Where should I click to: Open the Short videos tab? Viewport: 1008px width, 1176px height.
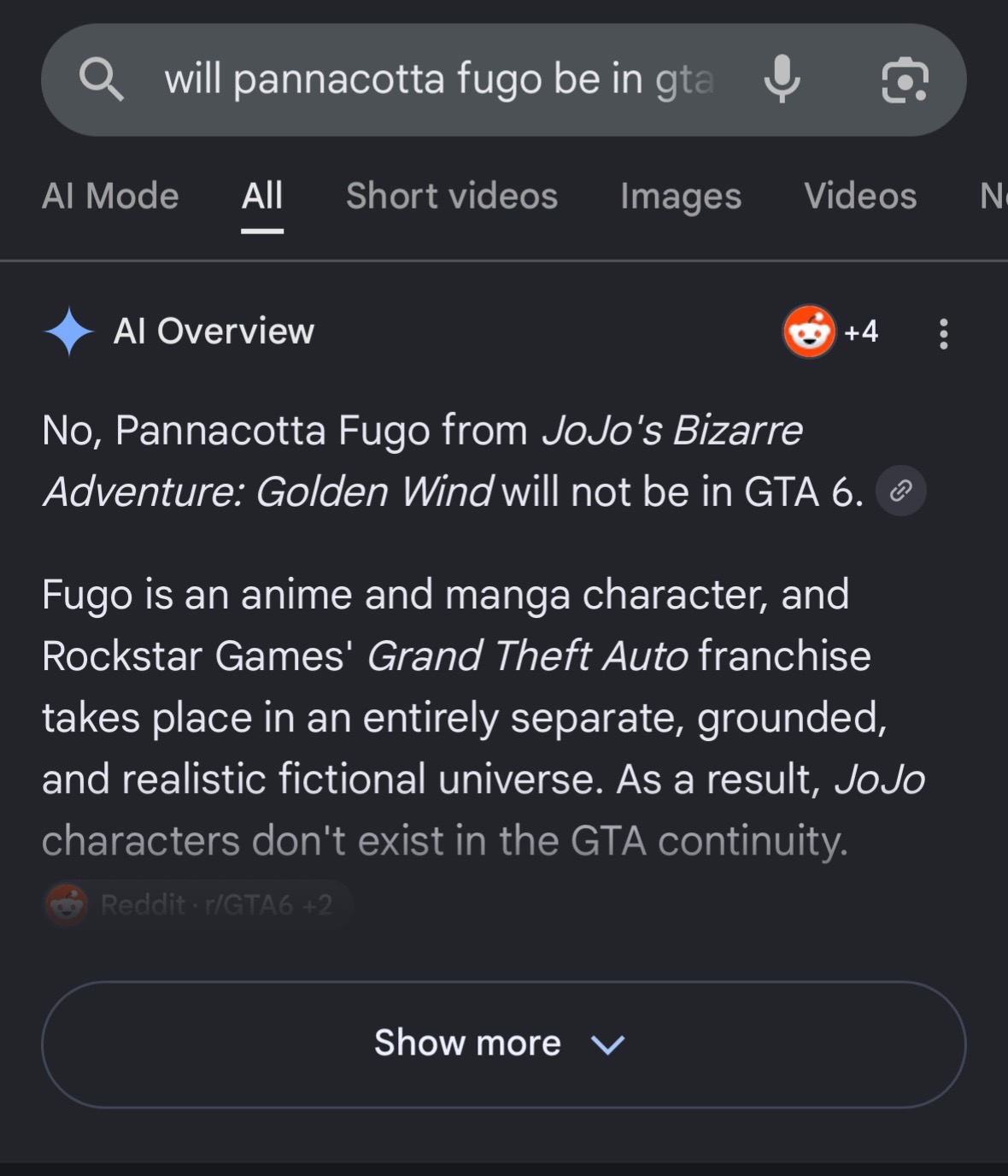(452, 196)
